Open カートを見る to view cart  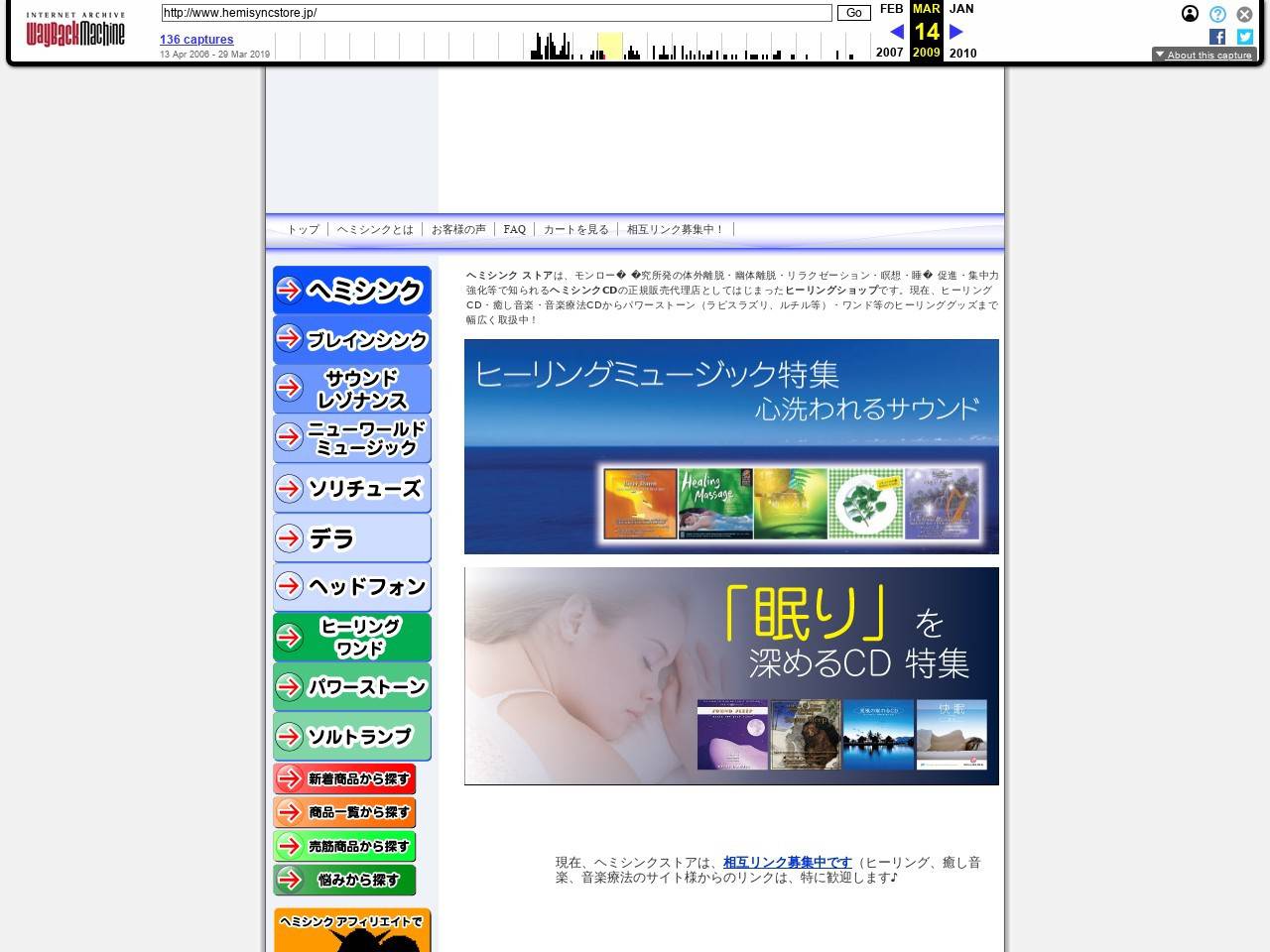click(575, 229)
